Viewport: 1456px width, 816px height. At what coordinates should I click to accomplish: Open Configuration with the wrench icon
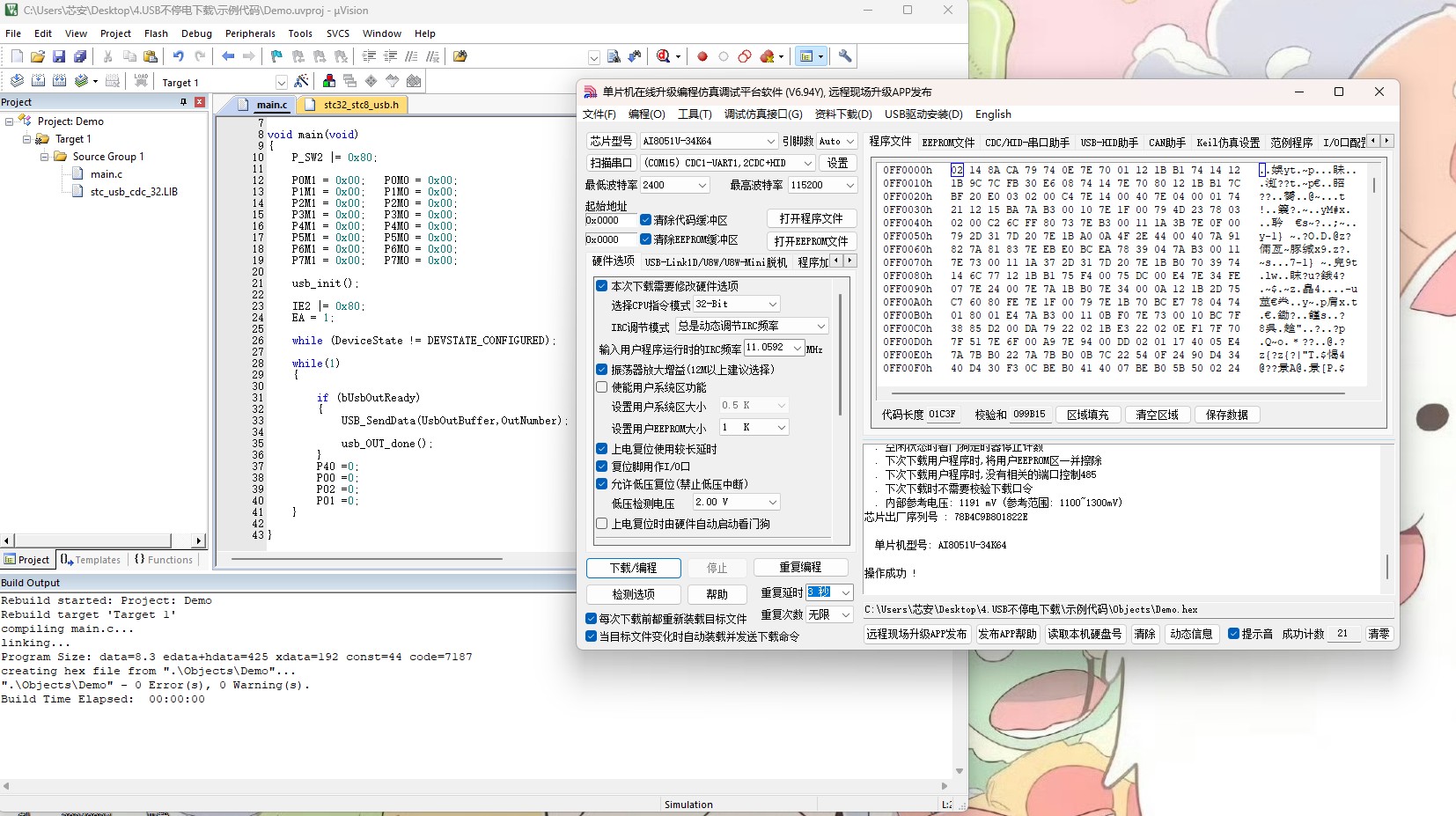[x=845, y=56]
